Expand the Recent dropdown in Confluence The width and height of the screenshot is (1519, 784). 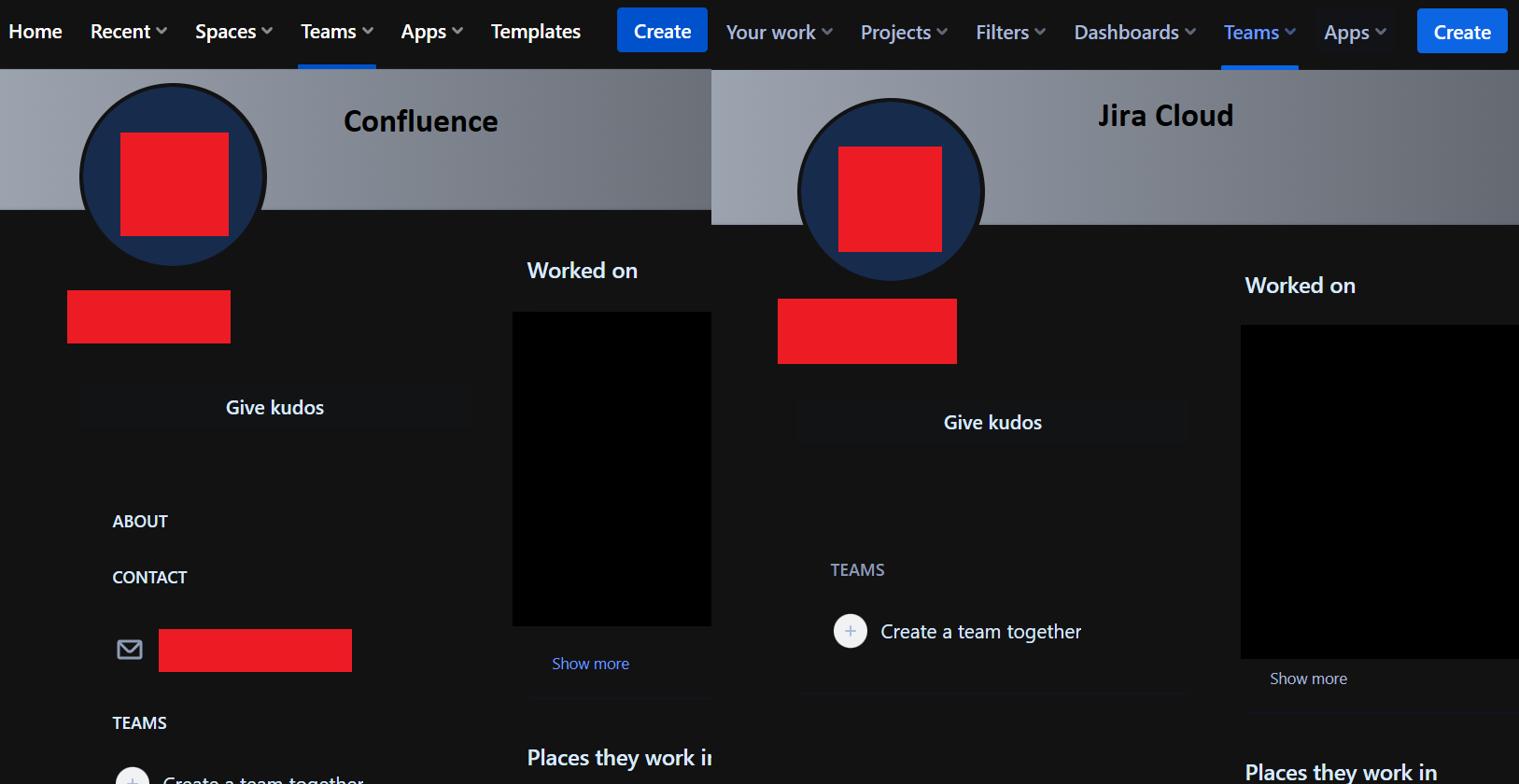coord(129,32)
